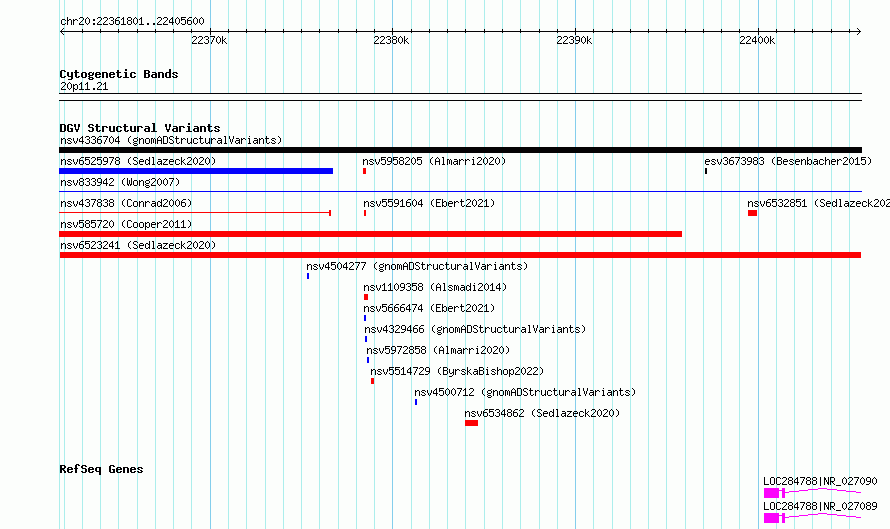Click the nsv4500712 gnomADStructuralVariants label

(525, 392)
